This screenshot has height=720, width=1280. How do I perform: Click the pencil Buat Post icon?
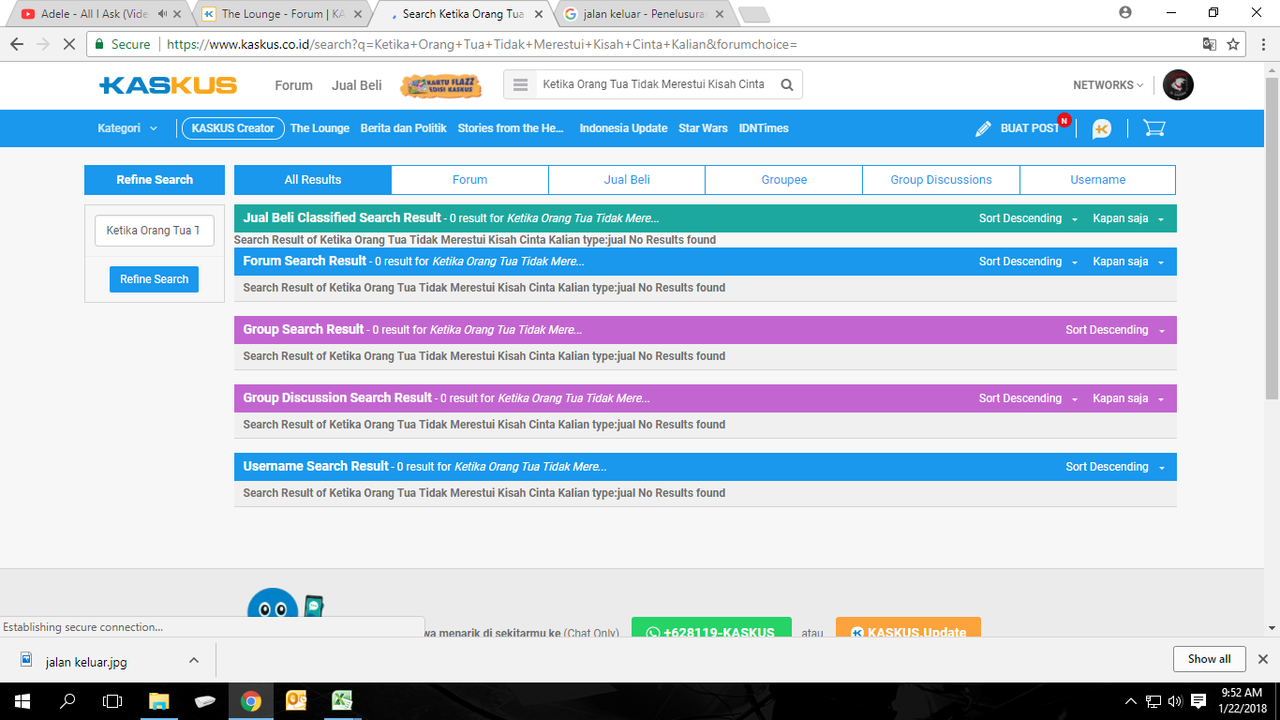pos(983,128)
